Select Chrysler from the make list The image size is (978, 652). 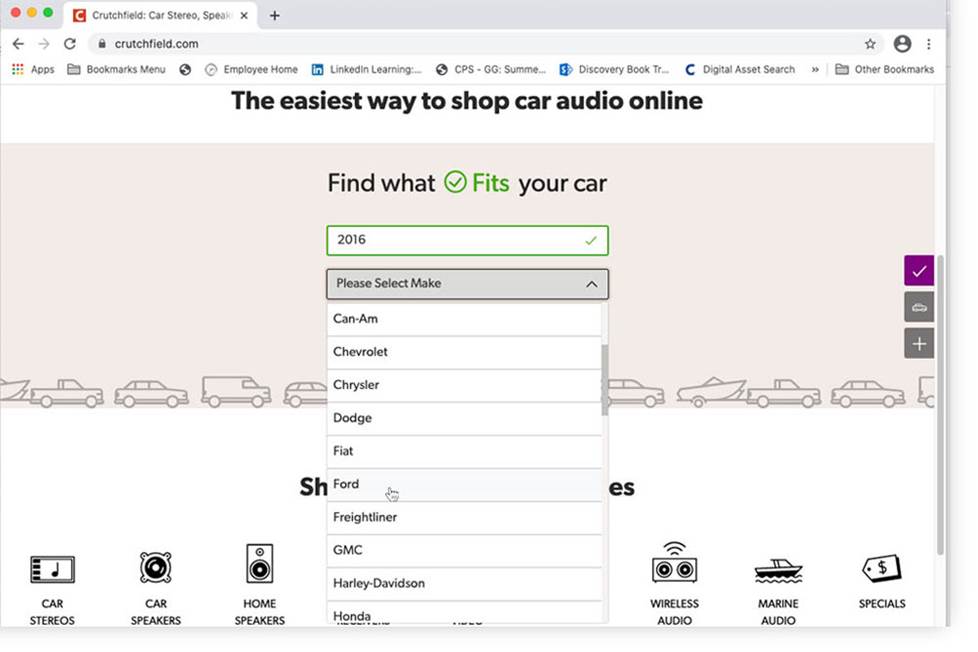click(x=464, y=385)
